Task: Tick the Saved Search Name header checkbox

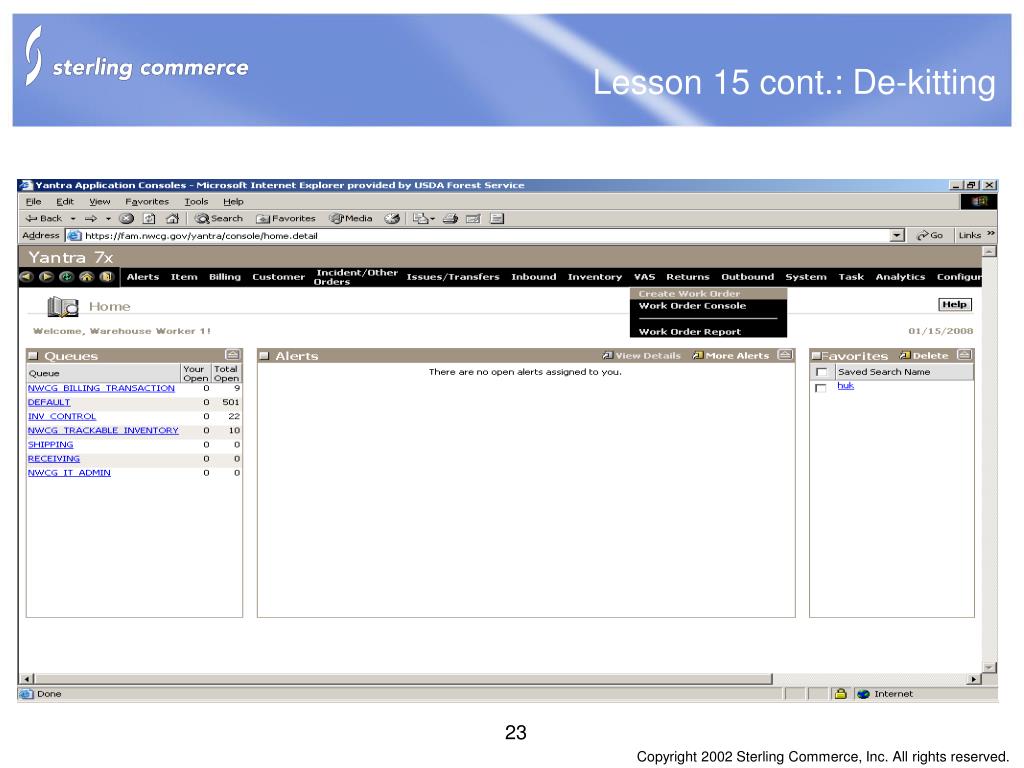Action: tap(822, 372)
